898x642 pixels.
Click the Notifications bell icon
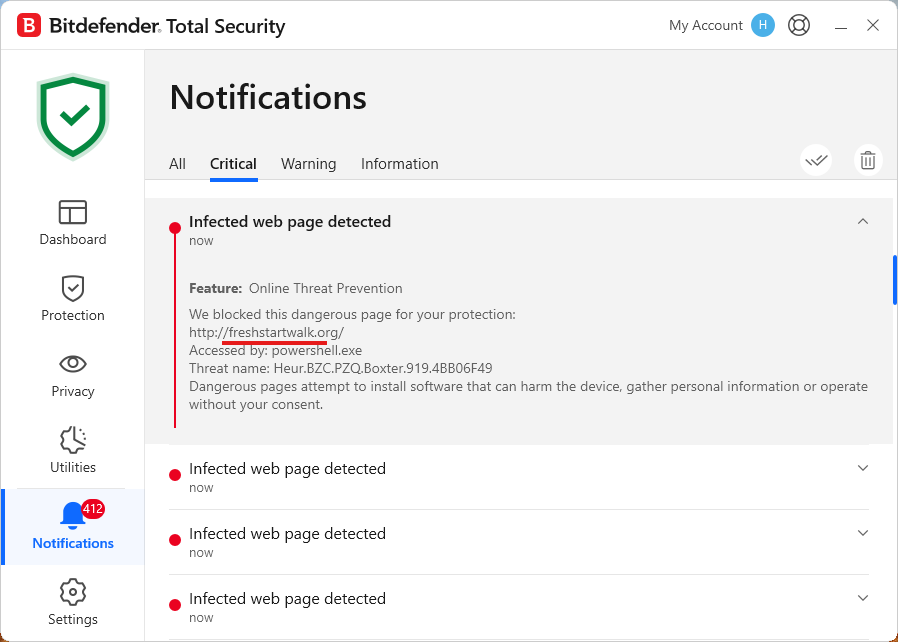point(72,516)
